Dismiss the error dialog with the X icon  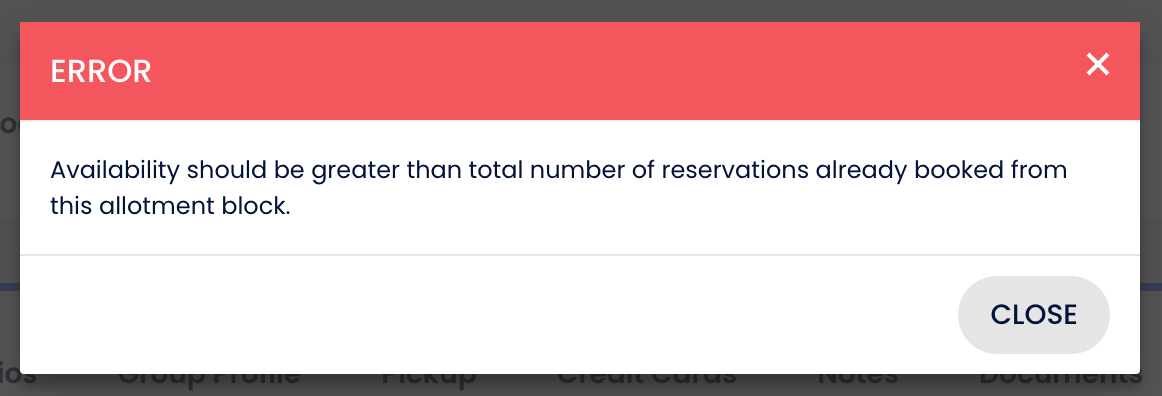[x=1098, y=65]
